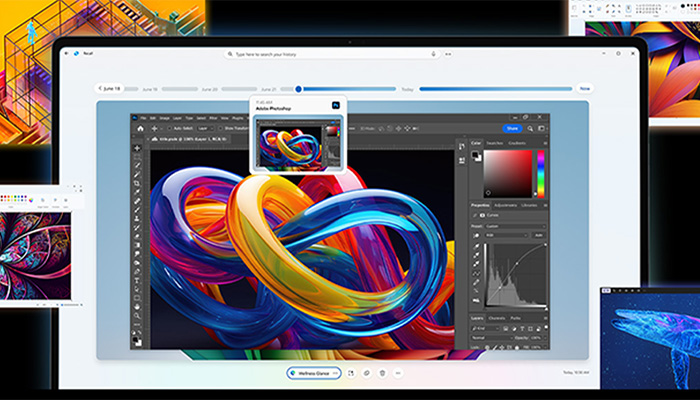Switch to the Swatches tab
The height and width of the screenshot is (400, 700).
coord(495,143)
